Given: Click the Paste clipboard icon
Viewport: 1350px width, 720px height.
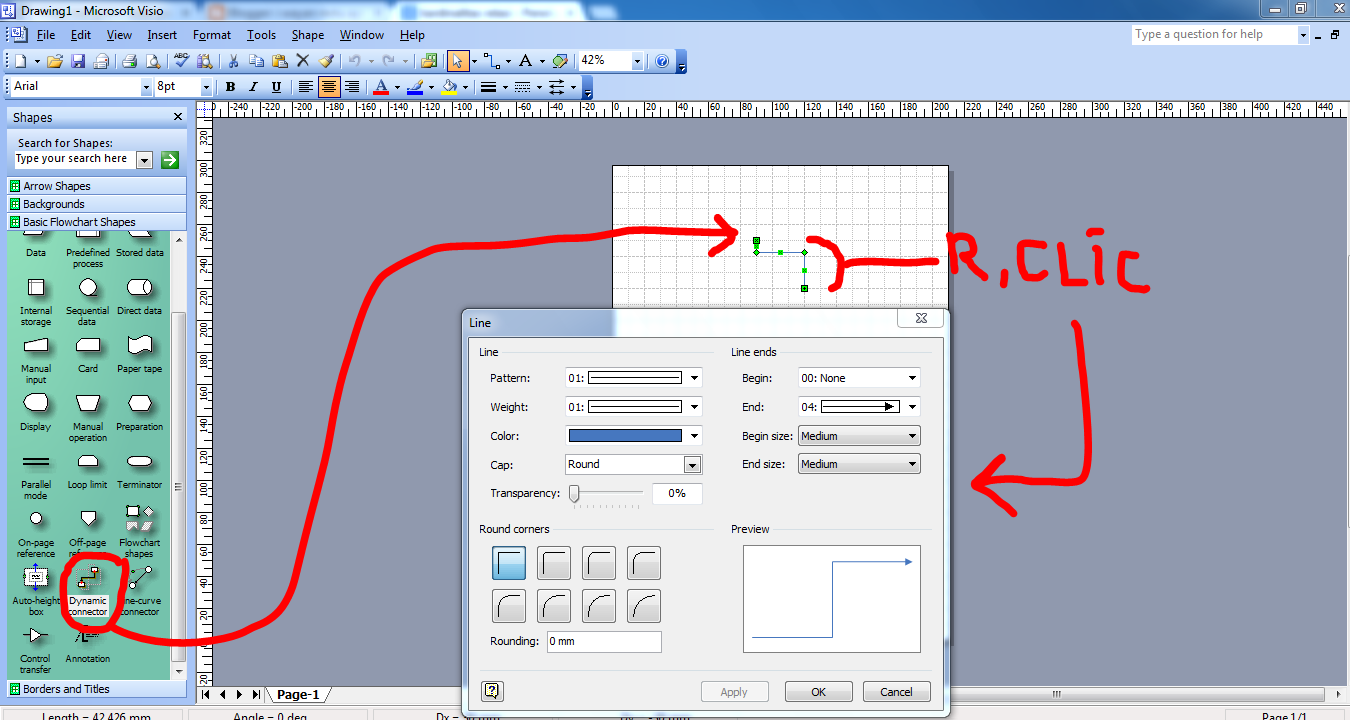Looking at the screenshot, I should (x=280, y=61).
